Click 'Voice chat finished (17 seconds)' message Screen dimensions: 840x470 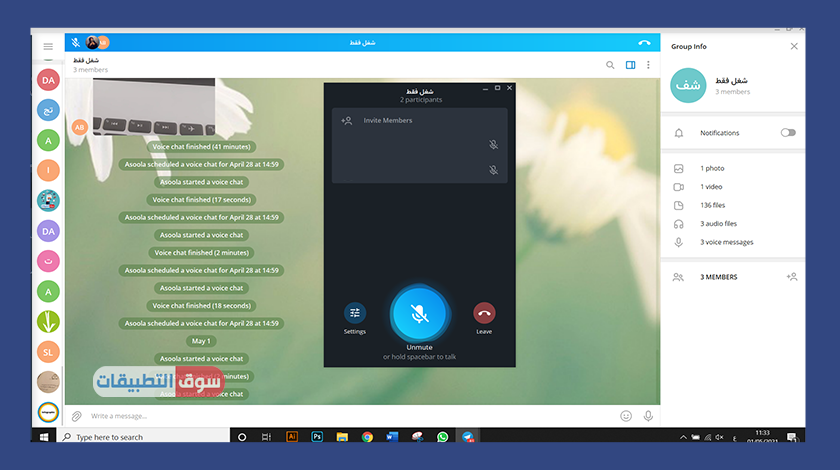pyautogui.click(x=201, y=200)
